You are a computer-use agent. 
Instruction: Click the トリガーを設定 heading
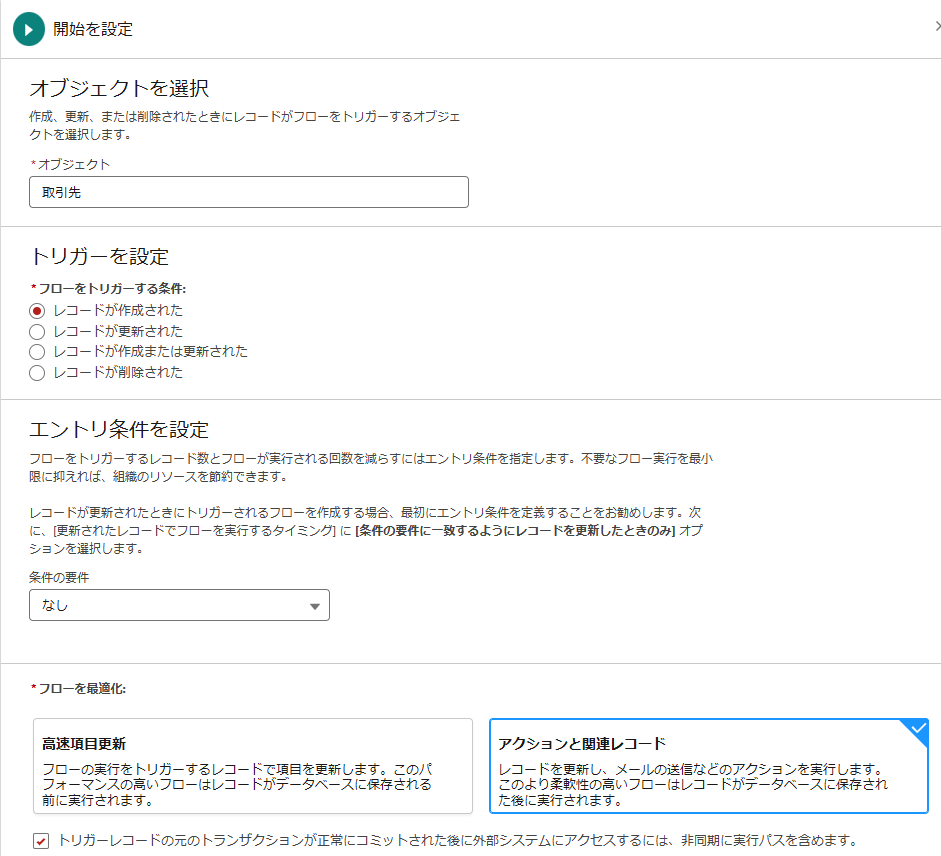tap(99, 256)
